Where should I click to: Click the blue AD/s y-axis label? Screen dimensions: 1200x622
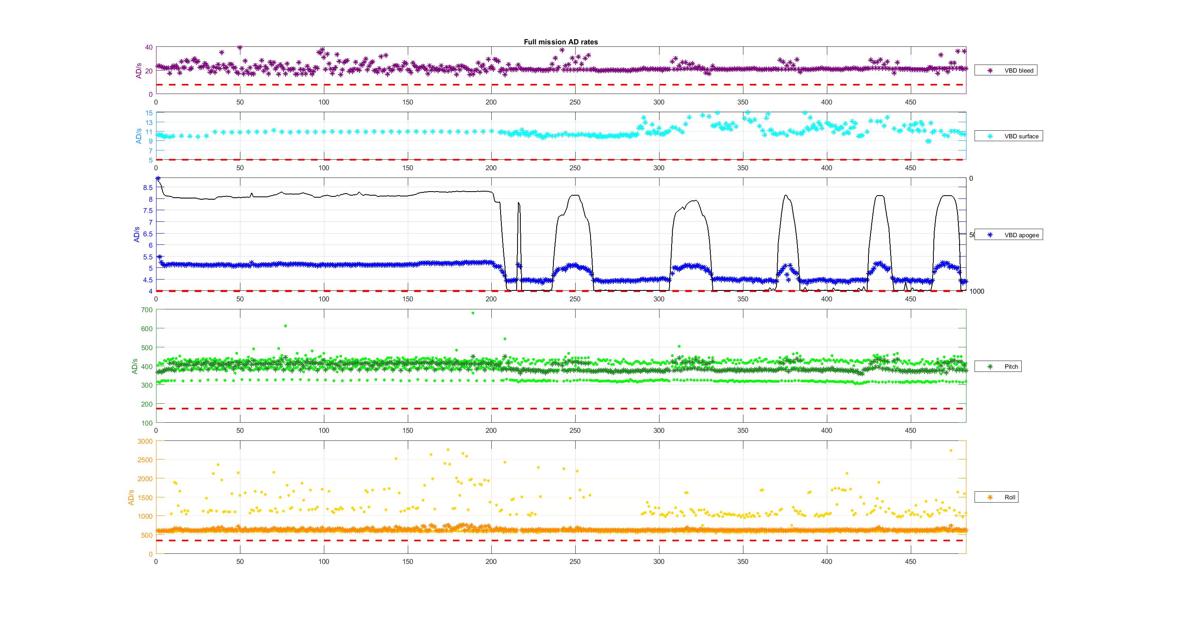[135, 235]
